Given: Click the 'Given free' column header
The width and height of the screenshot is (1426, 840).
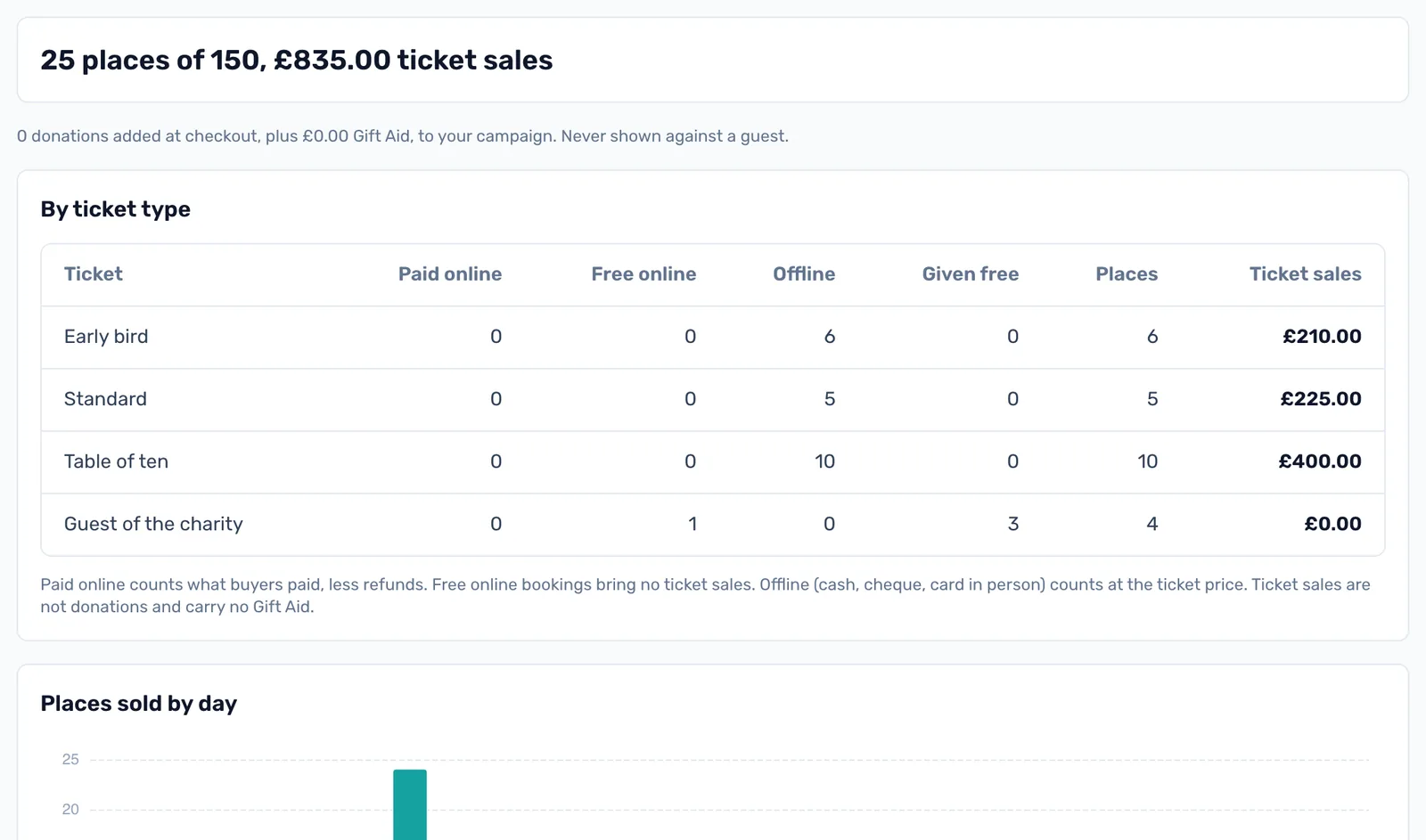Looking at the screenshot, I should [971, 274].
